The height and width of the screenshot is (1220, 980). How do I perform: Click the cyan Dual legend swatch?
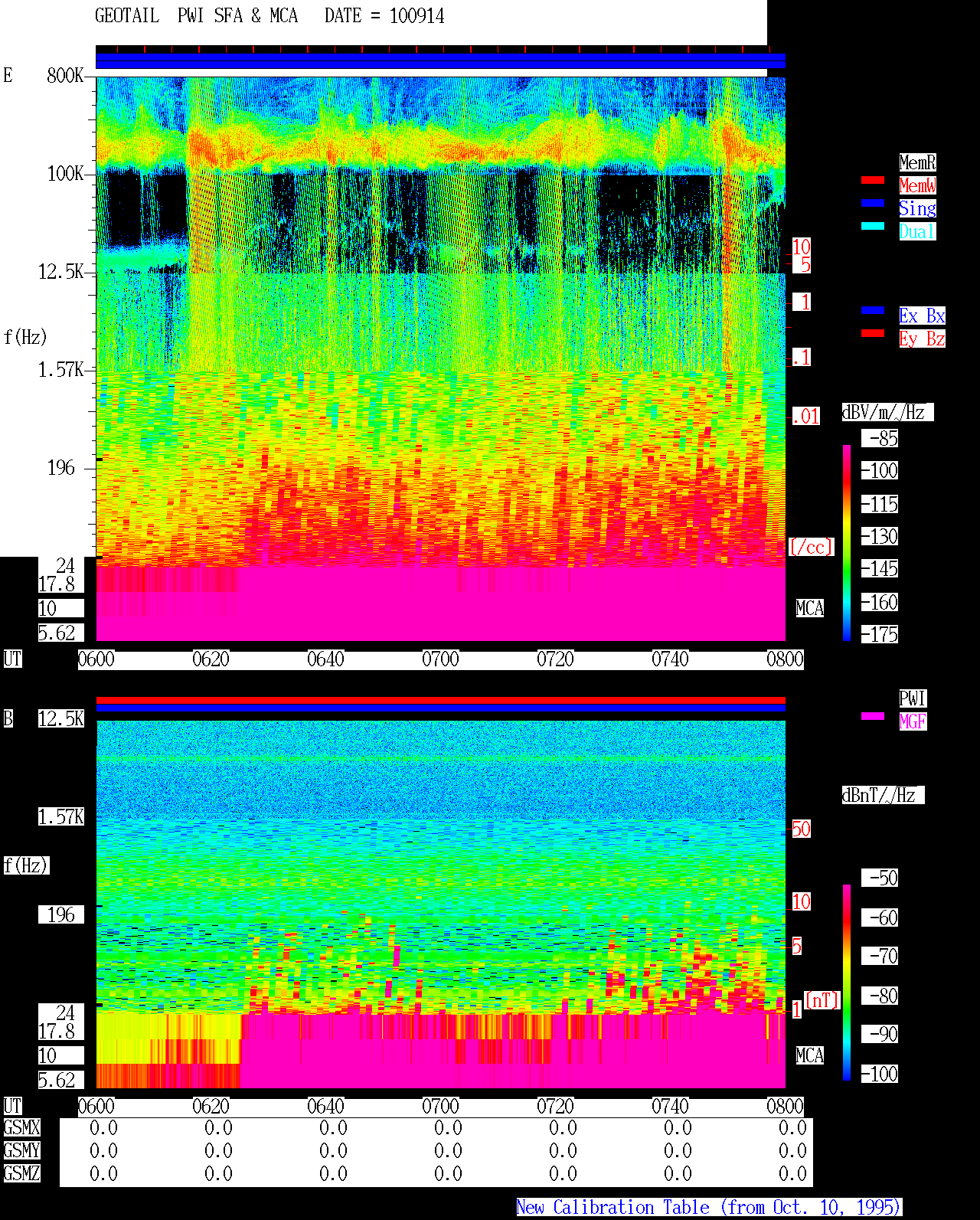click(873, 226)
